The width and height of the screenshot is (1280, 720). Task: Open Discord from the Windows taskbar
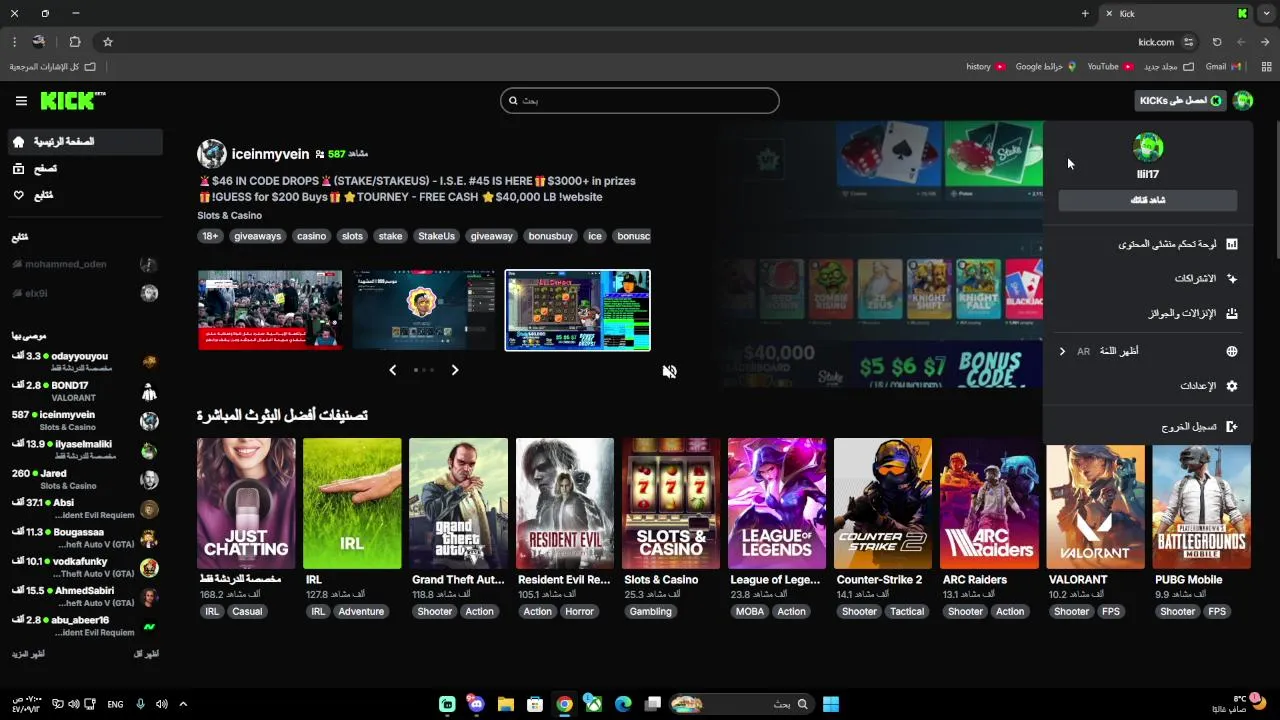coord(476,704)
